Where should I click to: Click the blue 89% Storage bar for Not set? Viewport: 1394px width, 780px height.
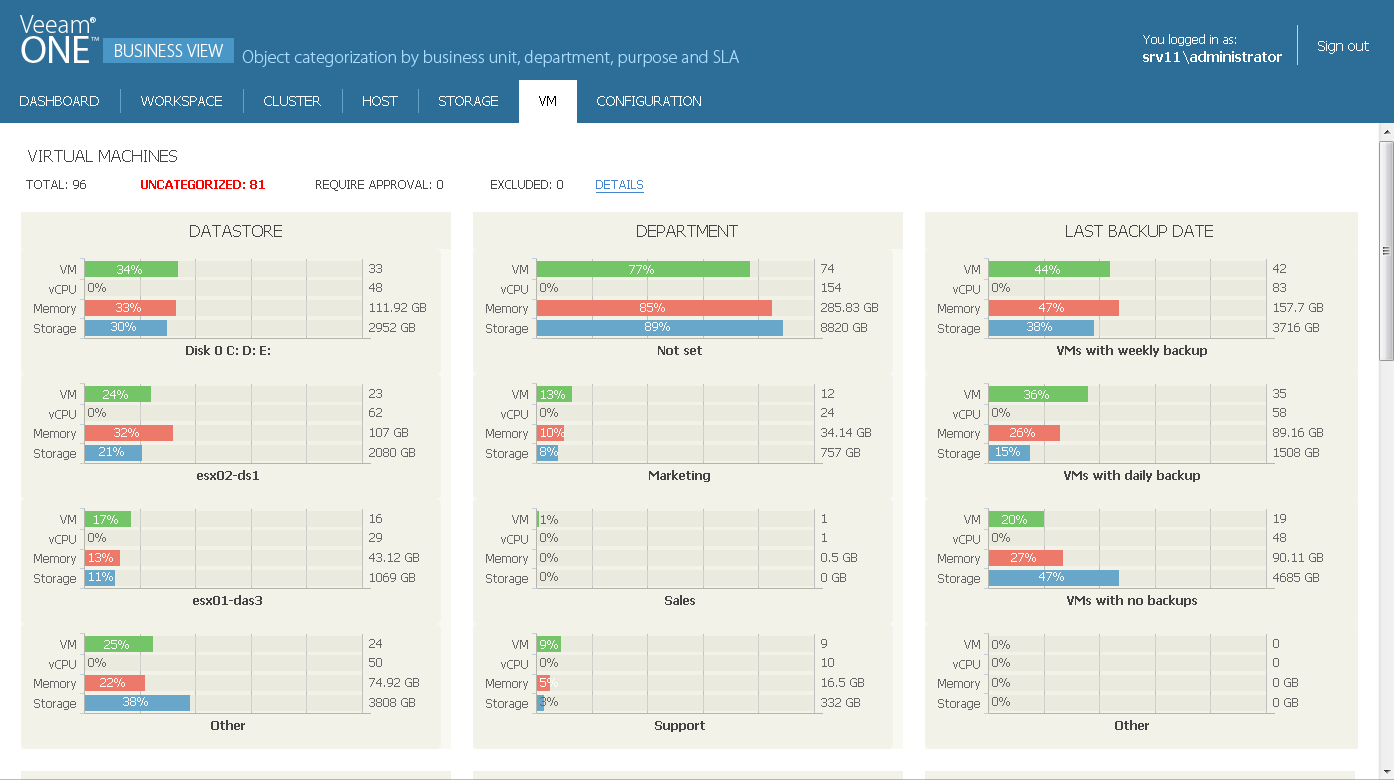pyautogui.click(x=659, y=328)
